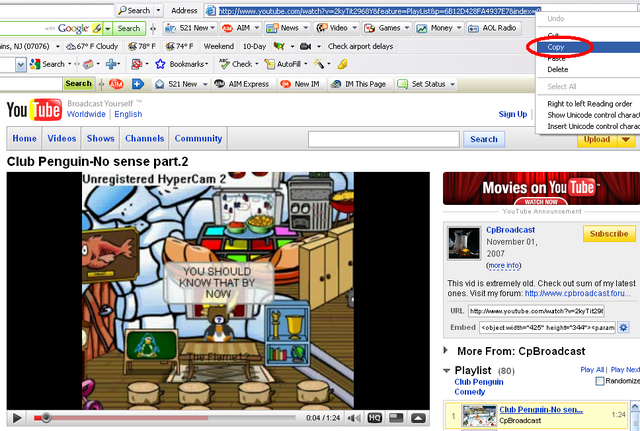The image size is (640, 431).
Task: Open the dropdown arrow next to the top Search button
Action: (158, 11)
